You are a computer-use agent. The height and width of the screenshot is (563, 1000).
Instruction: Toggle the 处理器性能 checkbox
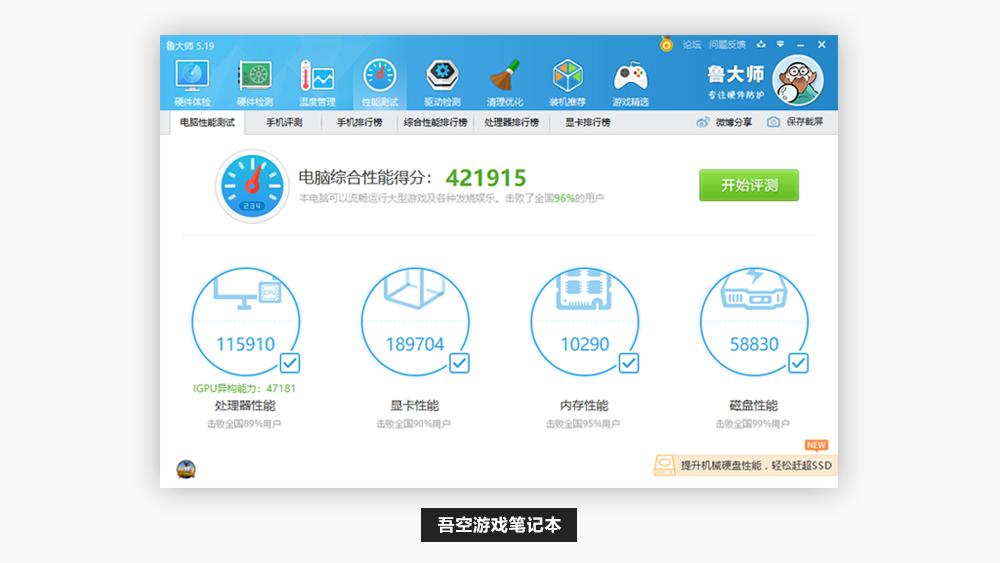coord(290,363)
